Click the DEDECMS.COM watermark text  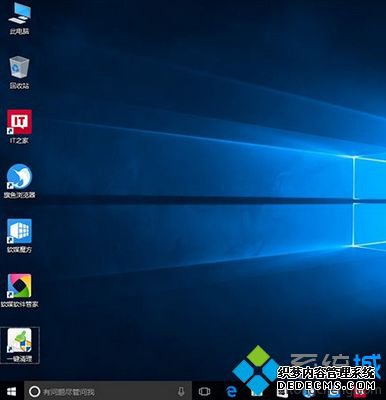(326, 386)
